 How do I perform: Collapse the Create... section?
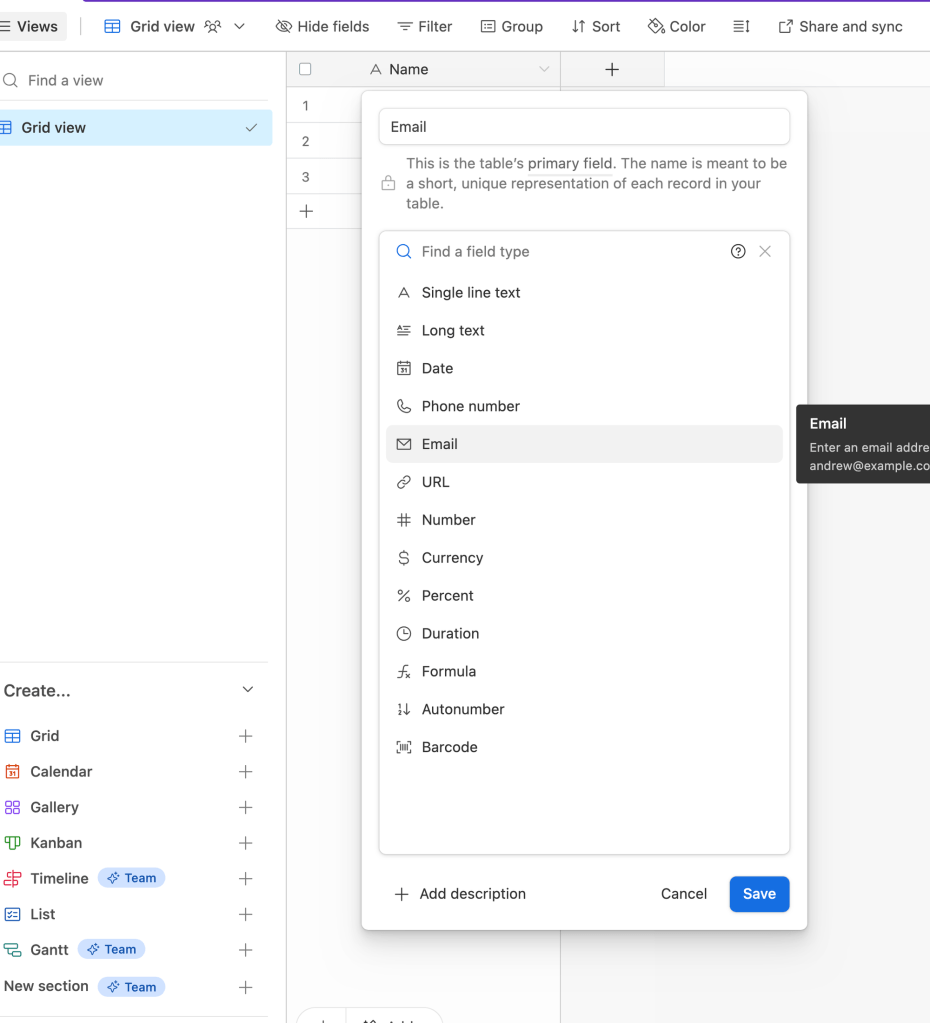(x=247, y=689)
